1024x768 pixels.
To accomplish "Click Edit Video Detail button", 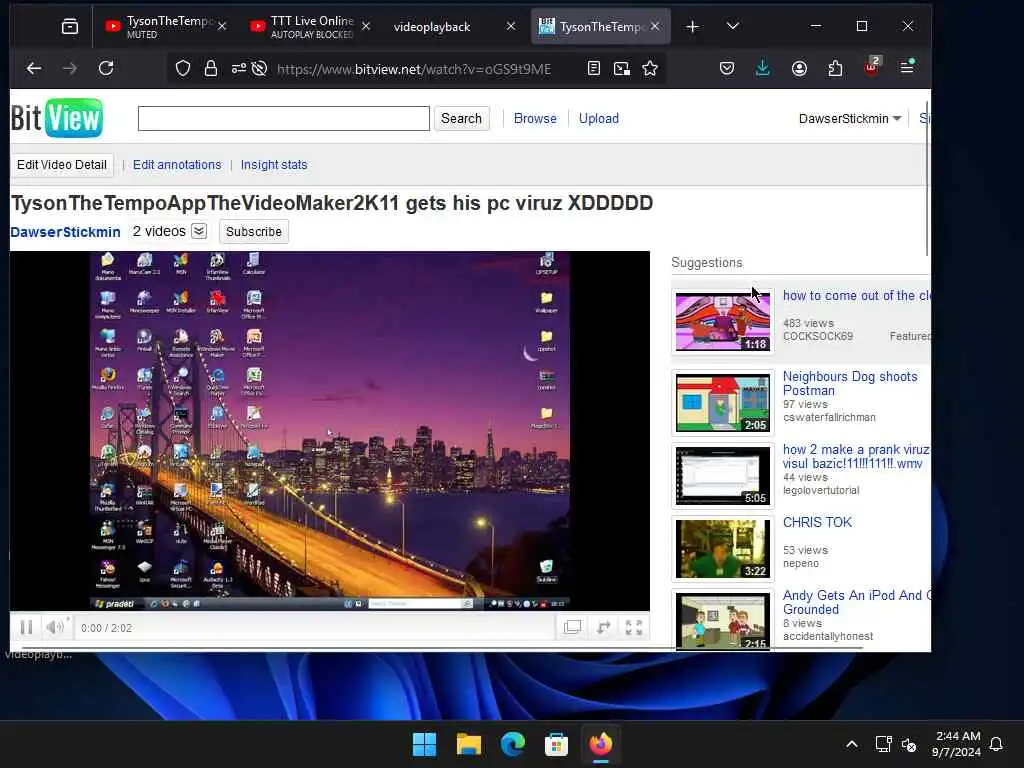I will pos(62,165).
